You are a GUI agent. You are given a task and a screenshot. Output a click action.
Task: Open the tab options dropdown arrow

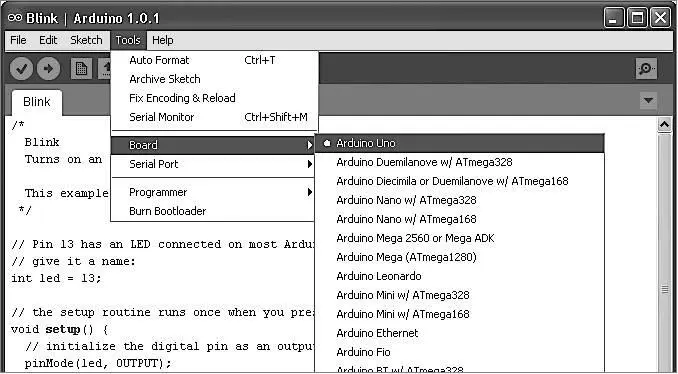[x=648, y=101]
